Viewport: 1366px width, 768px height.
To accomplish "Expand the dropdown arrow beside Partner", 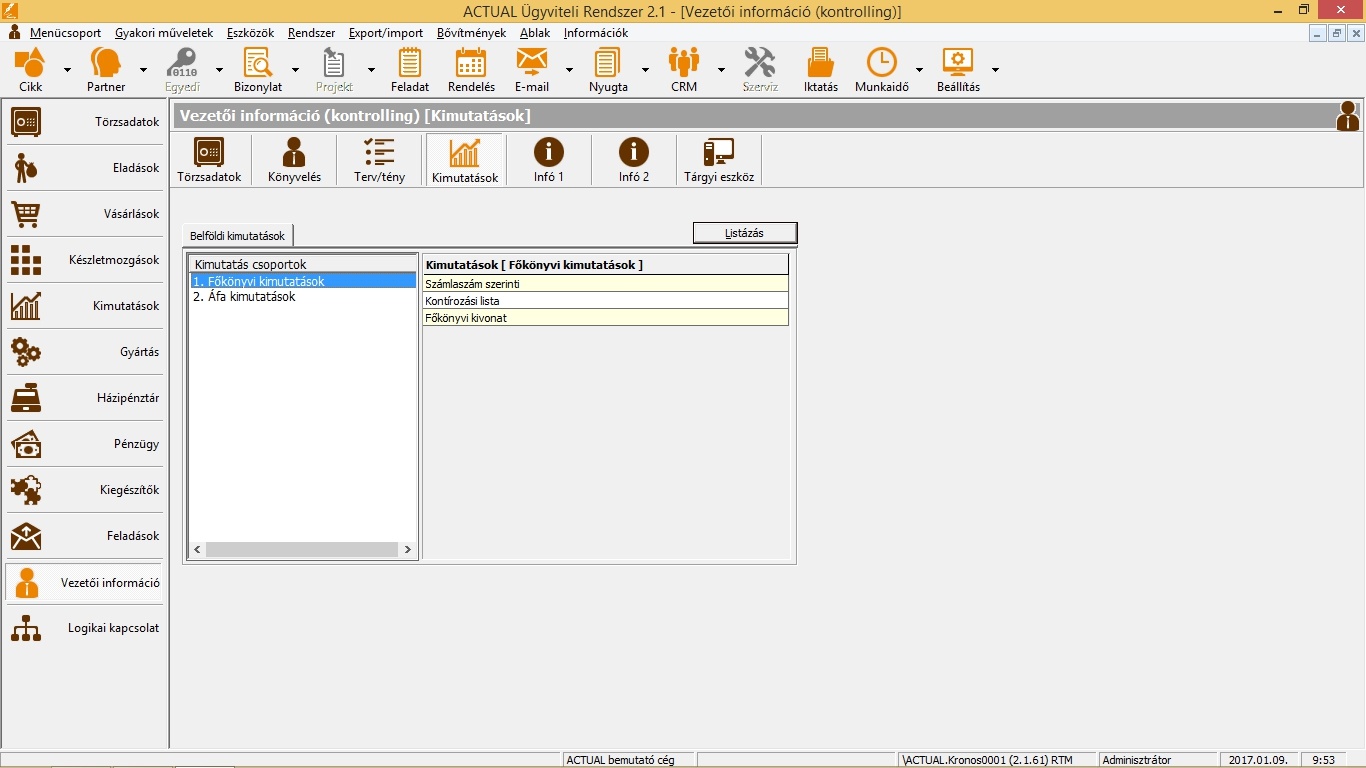I will (x=143, y=70).
